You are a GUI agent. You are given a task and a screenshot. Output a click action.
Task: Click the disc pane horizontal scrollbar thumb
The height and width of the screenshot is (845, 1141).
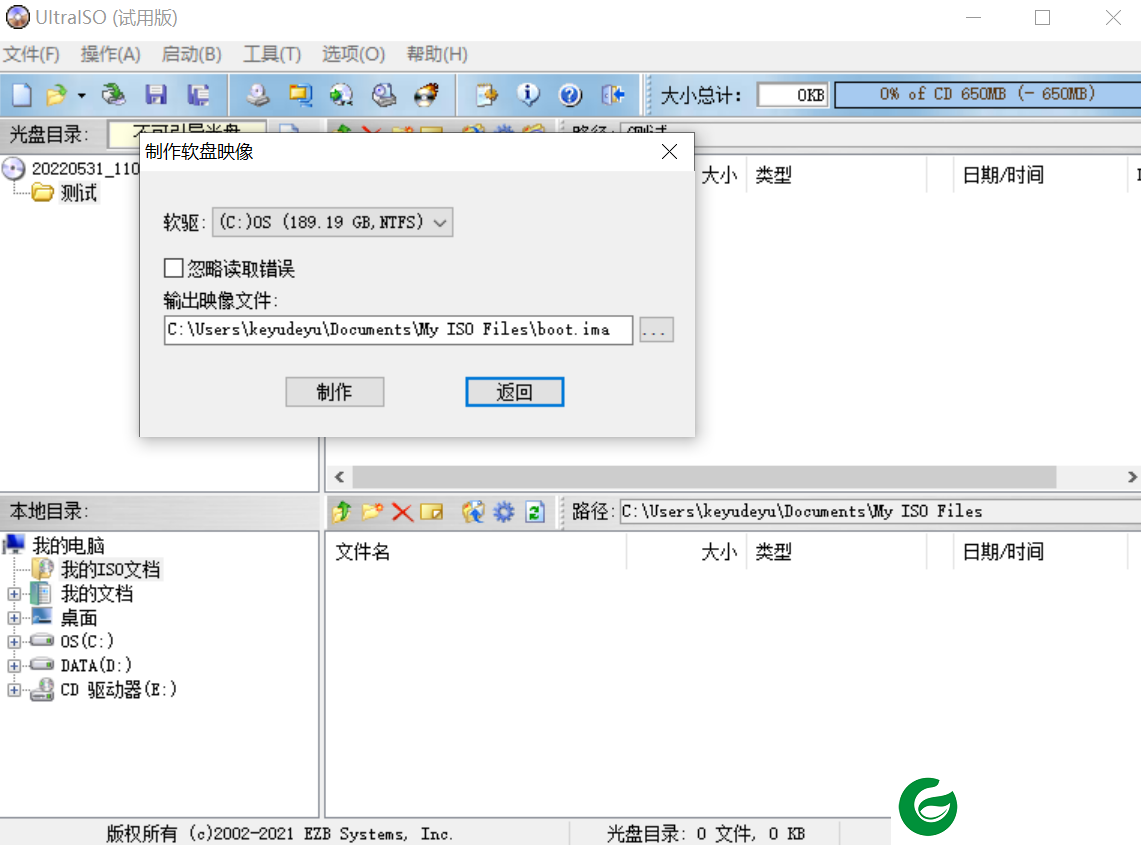[x=704, y=477]
